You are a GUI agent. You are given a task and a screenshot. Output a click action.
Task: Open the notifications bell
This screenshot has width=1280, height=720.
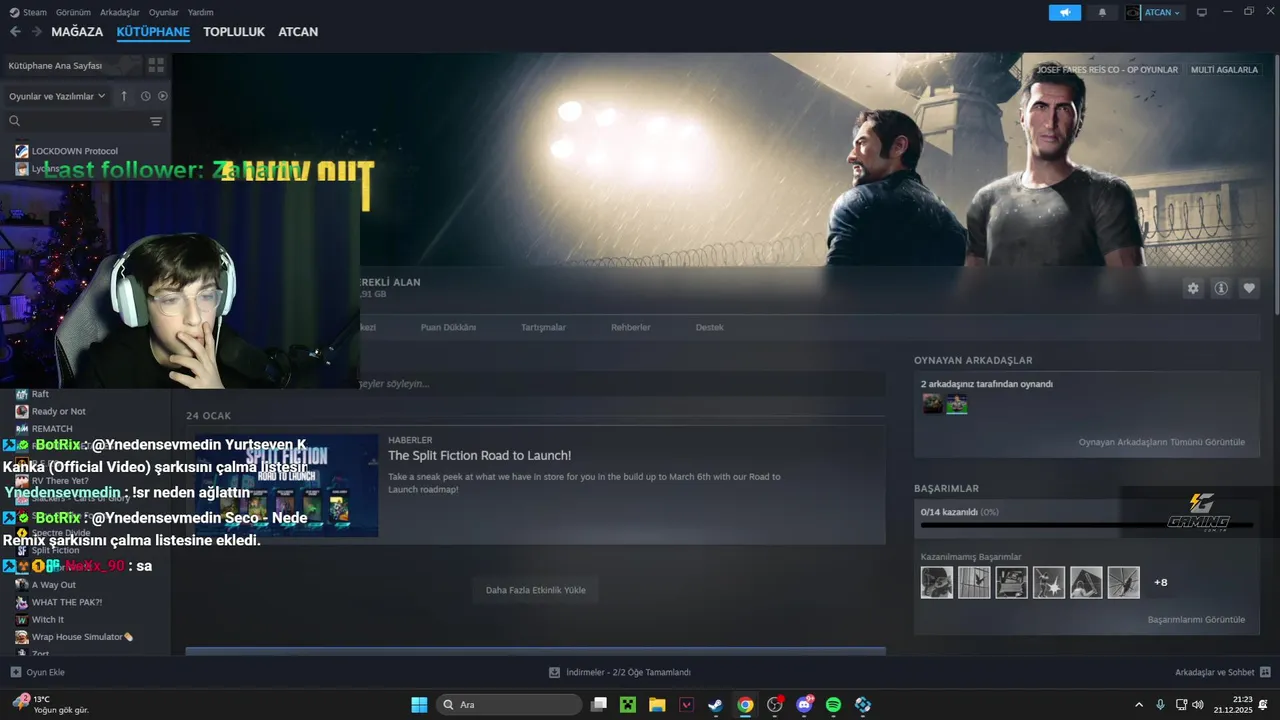click(1102, 12)
